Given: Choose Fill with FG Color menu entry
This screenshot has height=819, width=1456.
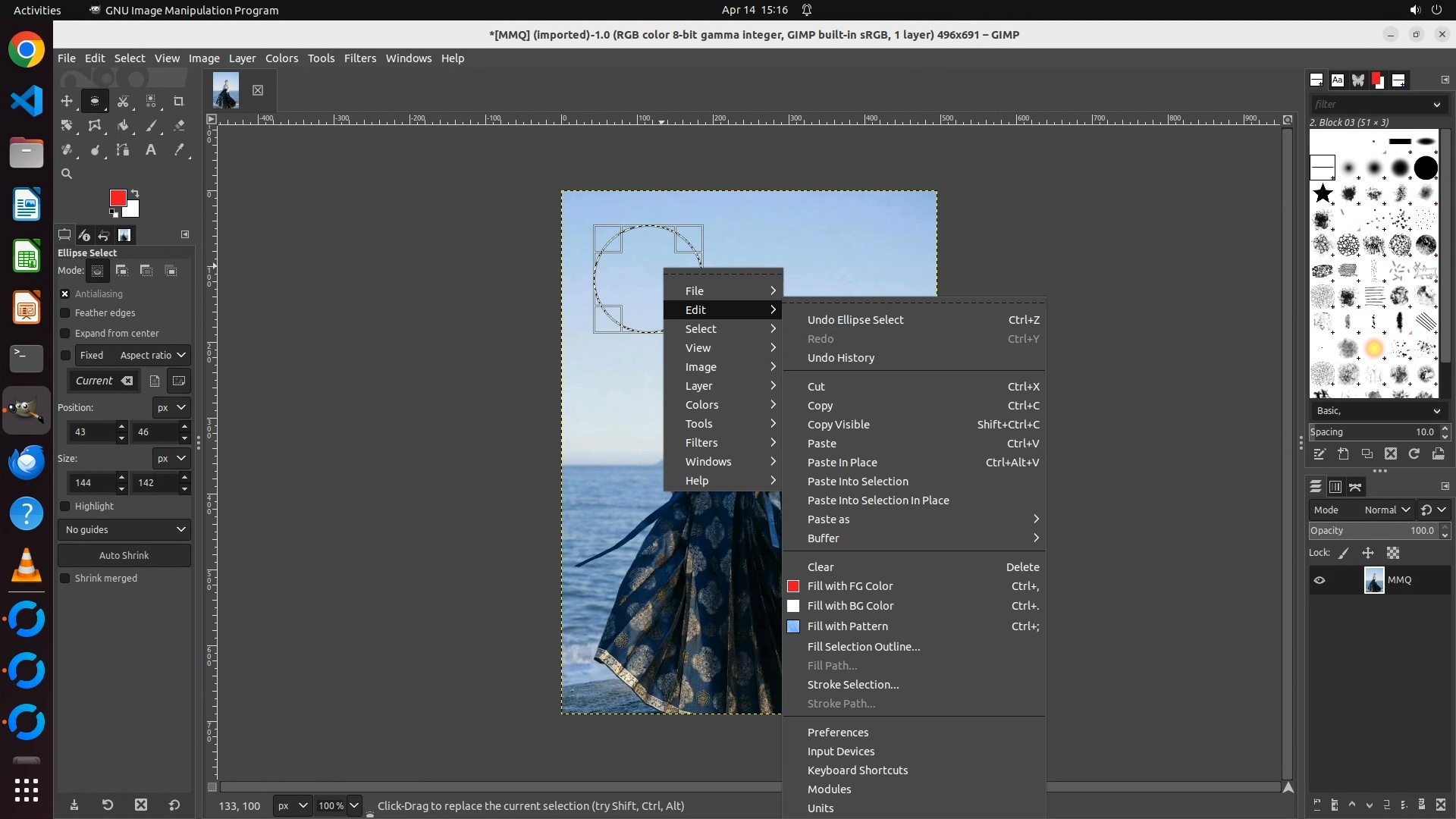Looking at the screenshot, I should pyautogui.click(x=849, y=586).
